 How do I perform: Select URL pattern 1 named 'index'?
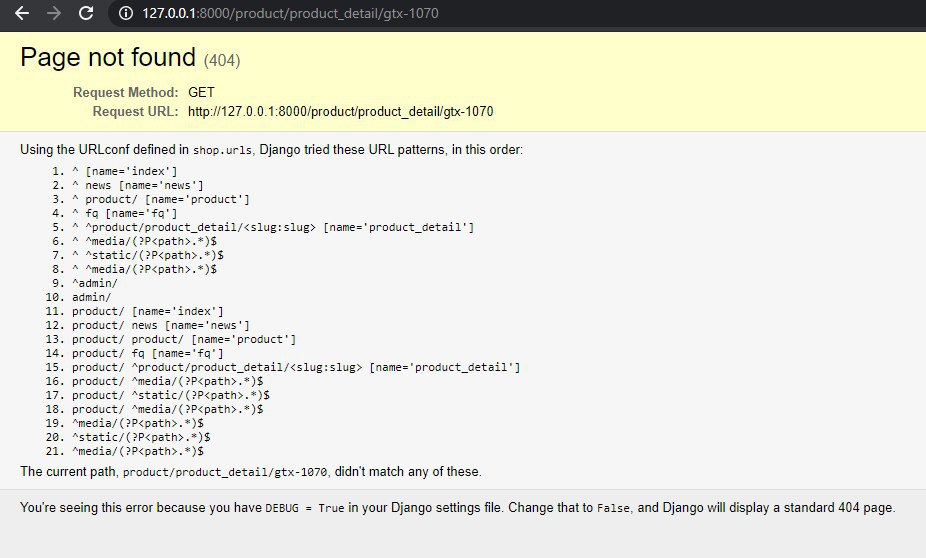click(125, 171)
